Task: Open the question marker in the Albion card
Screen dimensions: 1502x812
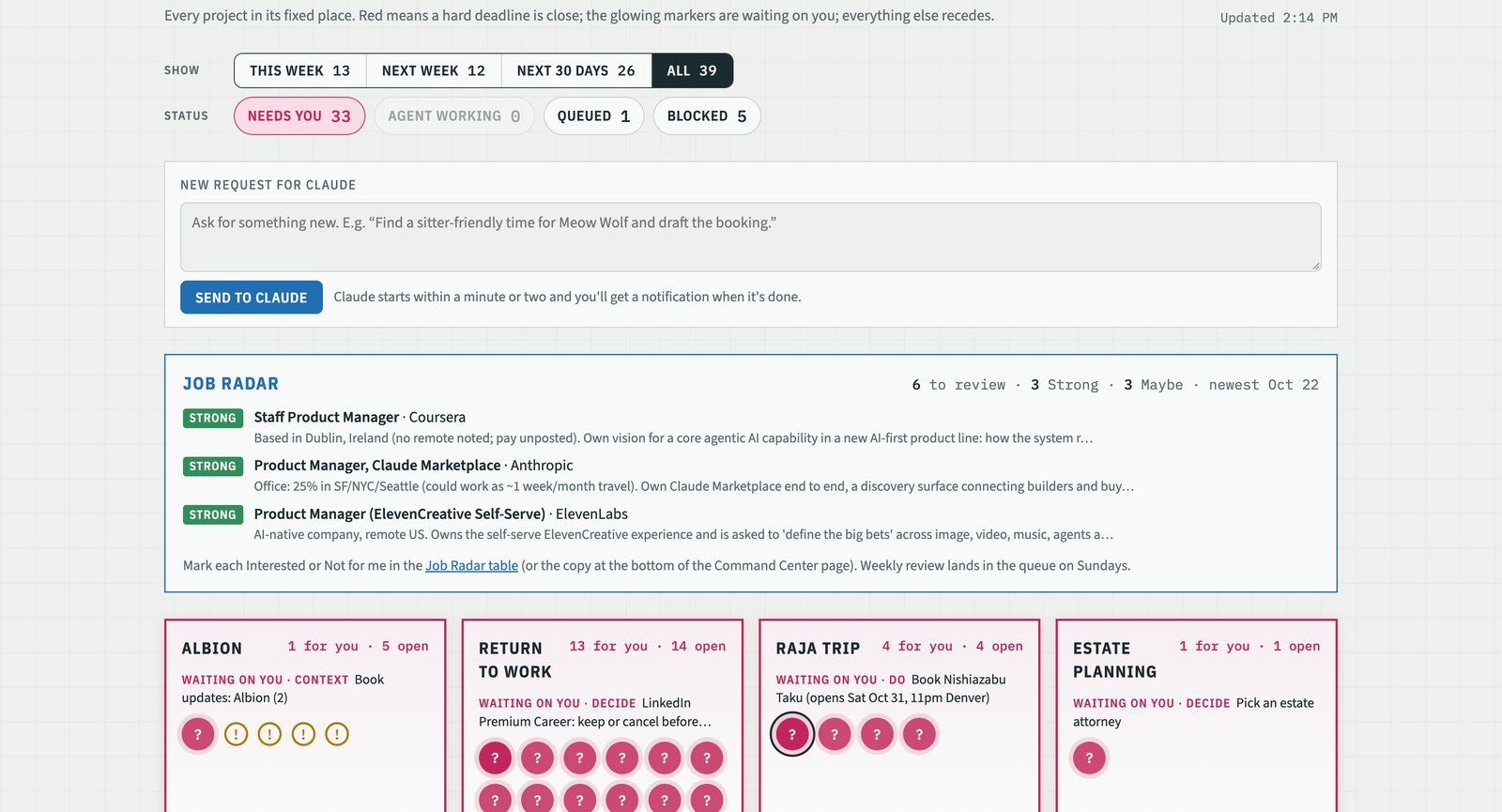Action: (x=198, y=734)
